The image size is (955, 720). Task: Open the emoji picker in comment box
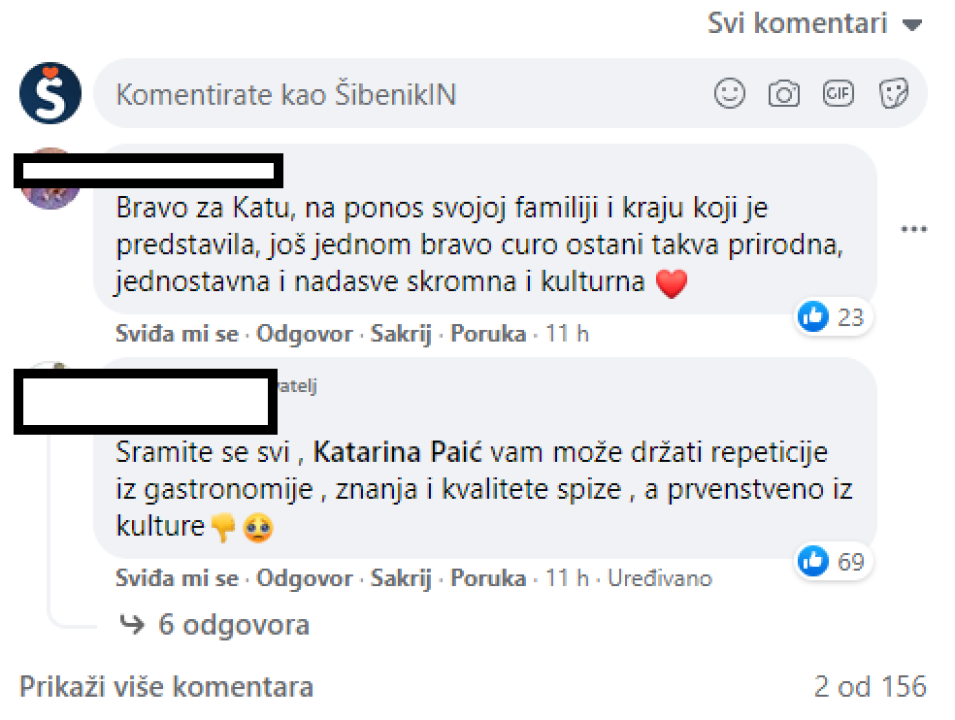click(x=729, y=93)
